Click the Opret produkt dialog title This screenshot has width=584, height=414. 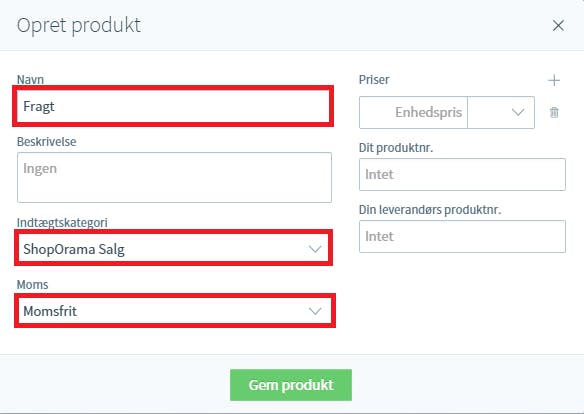coord(79,26)
